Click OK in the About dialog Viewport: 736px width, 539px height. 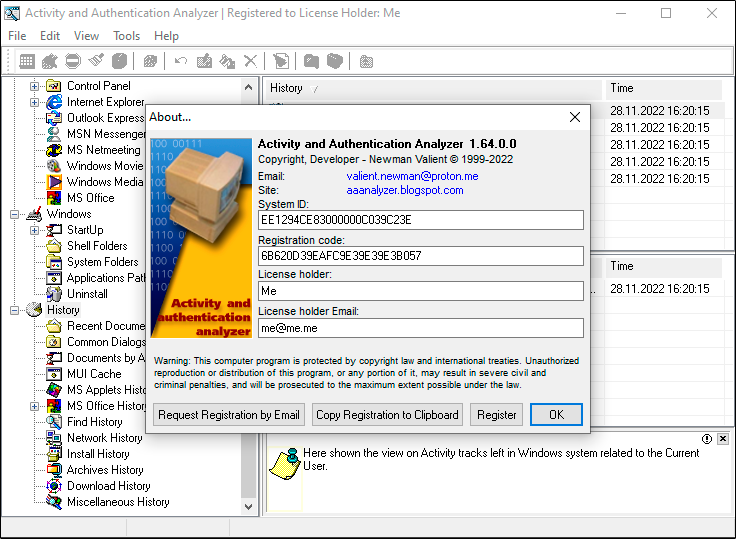tap(557, 415)
